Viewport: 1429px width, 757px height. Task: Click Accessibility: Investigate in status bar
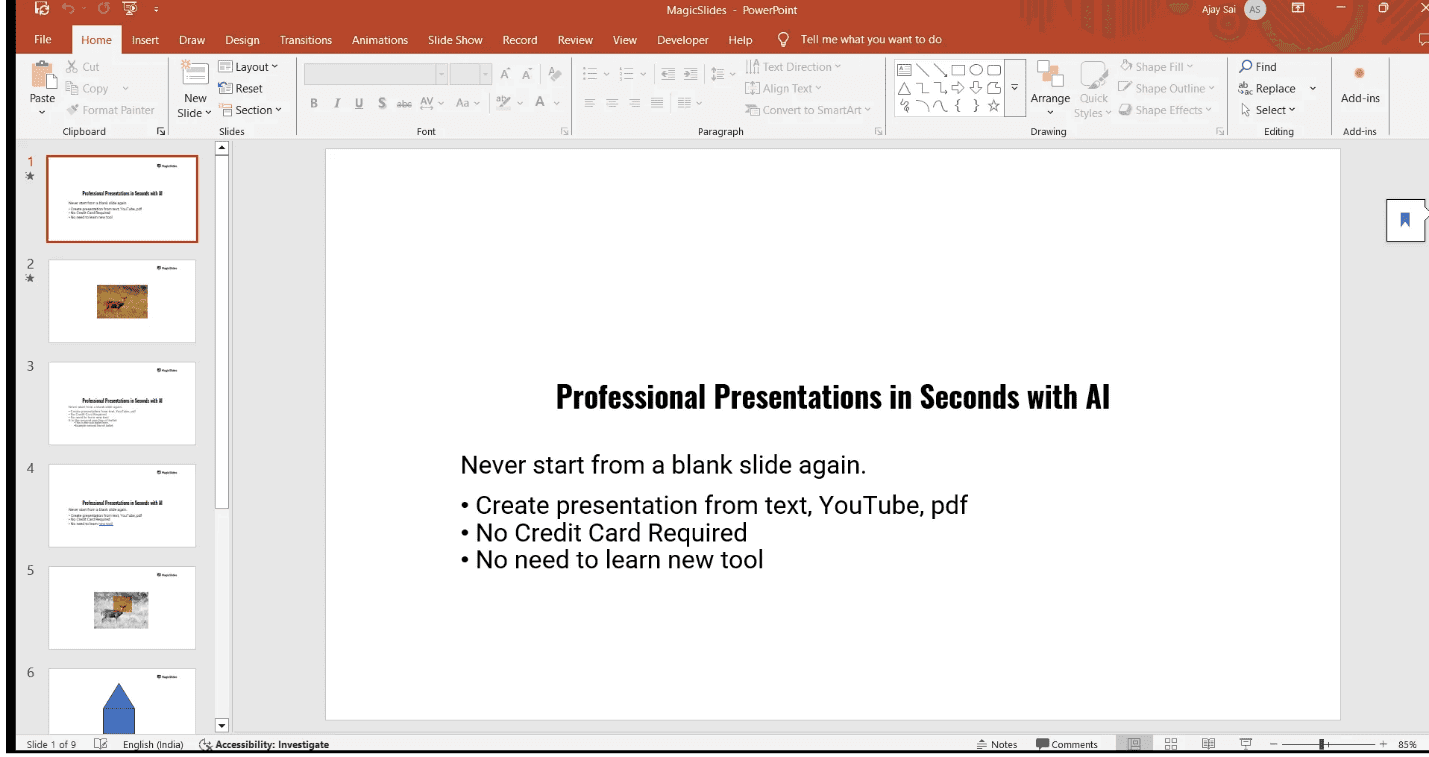(x=264, y=744)
